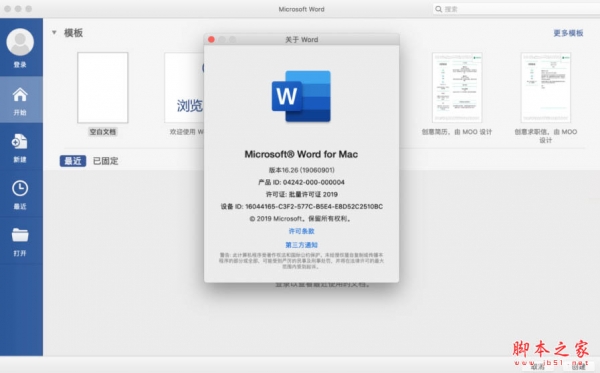Click into the search field at top
The height and width of the screenshot is (373, 600).
(x=518, y=9)
